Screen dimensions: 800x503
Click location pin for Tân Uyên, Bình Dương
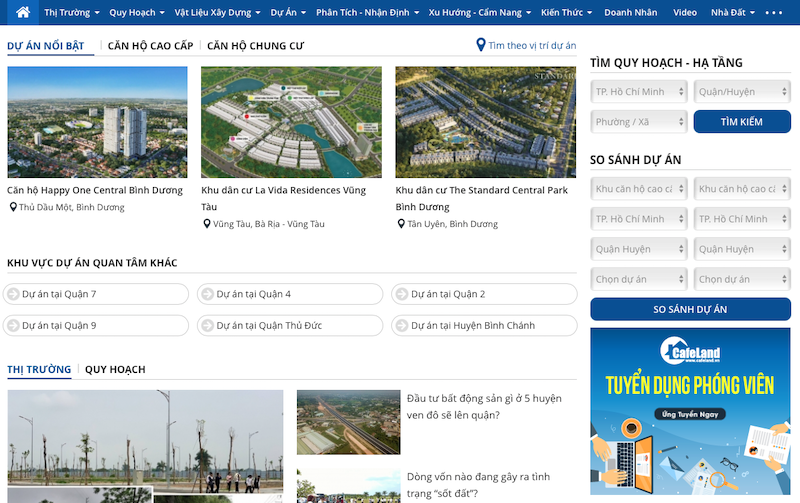(x=401, y=224)
